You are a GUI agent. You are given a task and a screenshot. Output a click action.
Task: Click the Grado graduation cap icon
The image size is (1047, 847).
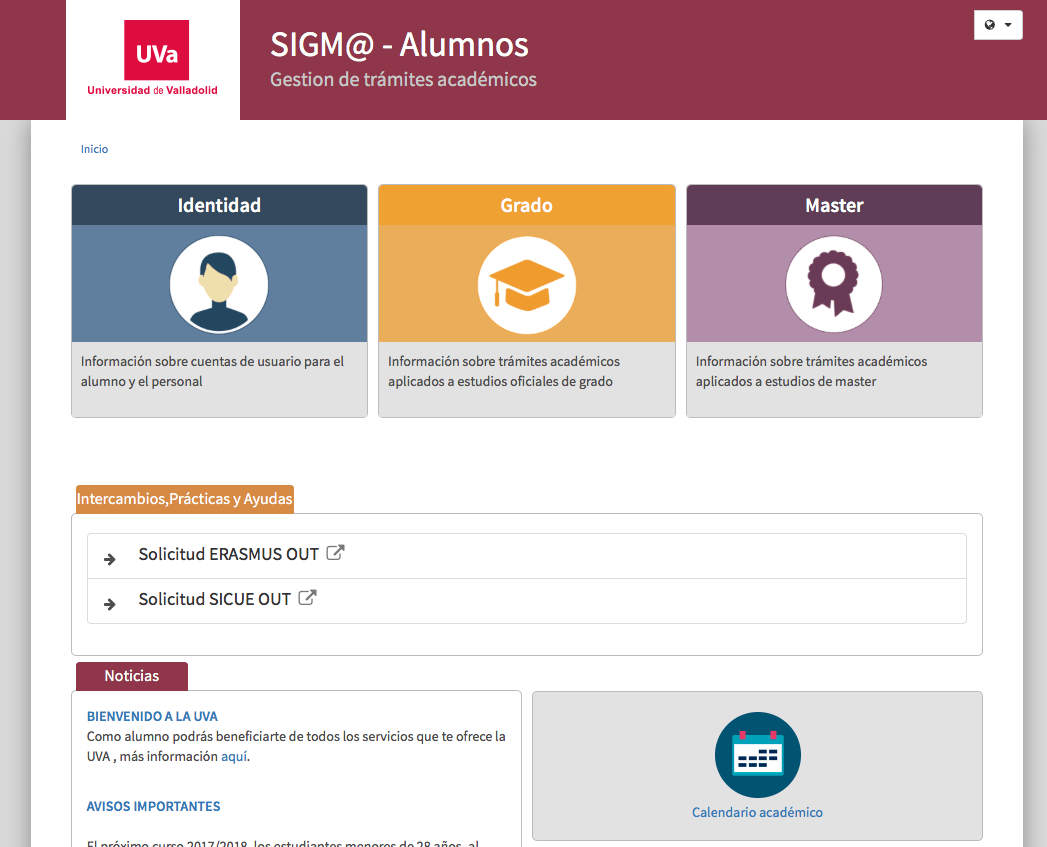[527, 285]
